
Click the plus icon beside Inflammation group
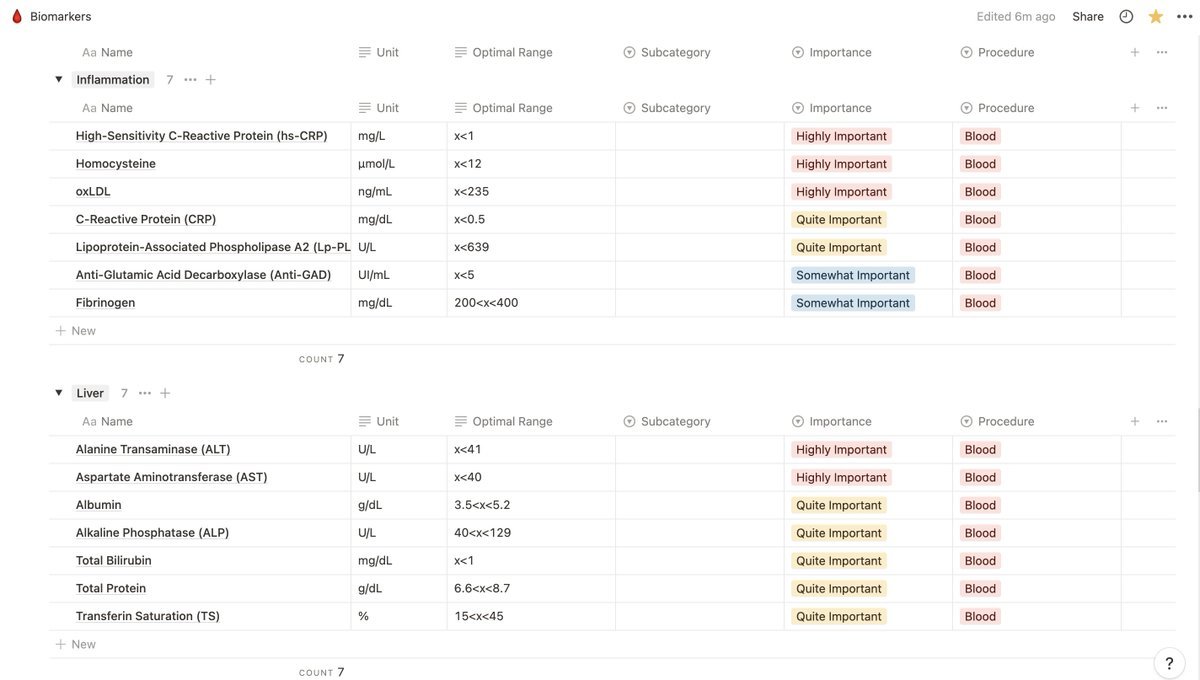pyautogui.click(x=211, y=80)
